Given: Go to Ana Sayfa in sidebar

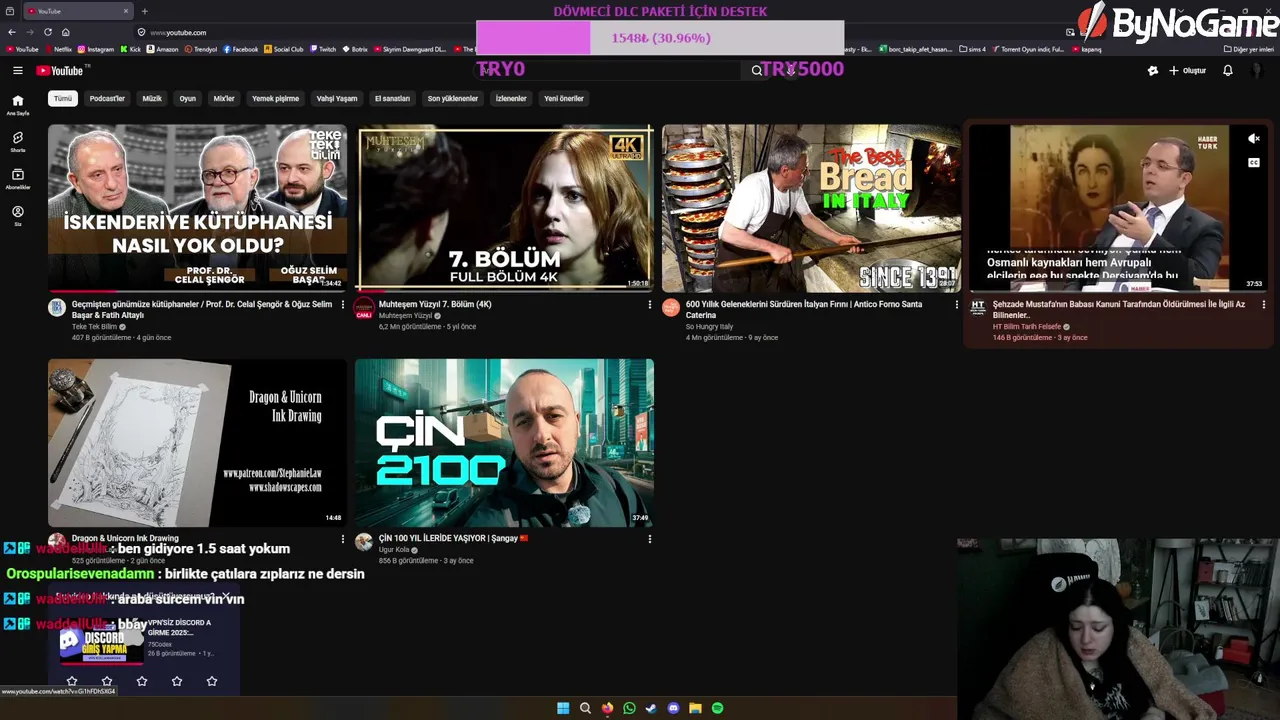Looking at the screenshot, I should point(17,105).
